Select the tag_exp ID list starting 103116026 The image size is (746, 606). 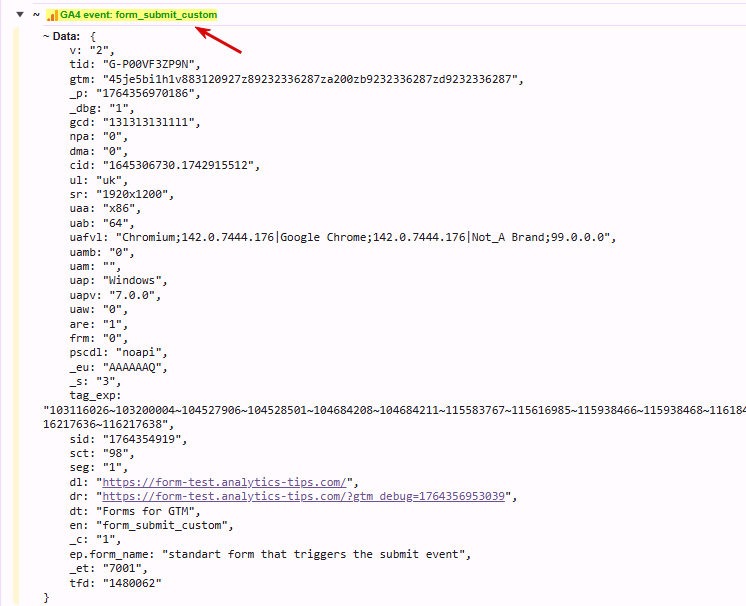pos(394,417)
